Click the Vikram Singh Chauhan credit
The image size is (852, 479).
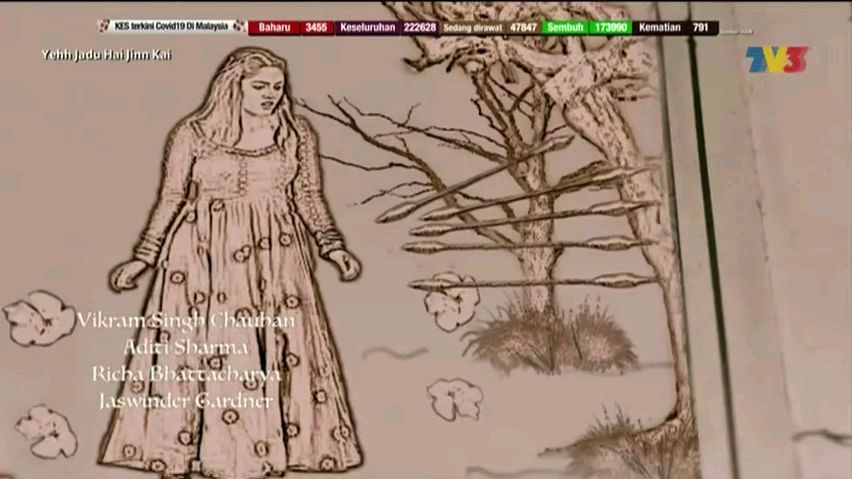pyautogui.click(x=186, y=321)
